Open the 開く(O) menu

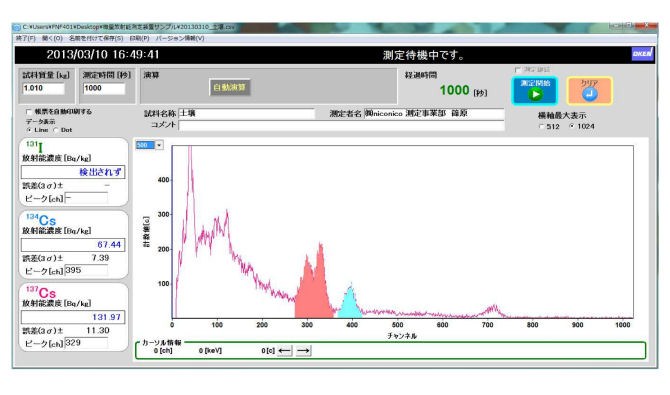52,38
